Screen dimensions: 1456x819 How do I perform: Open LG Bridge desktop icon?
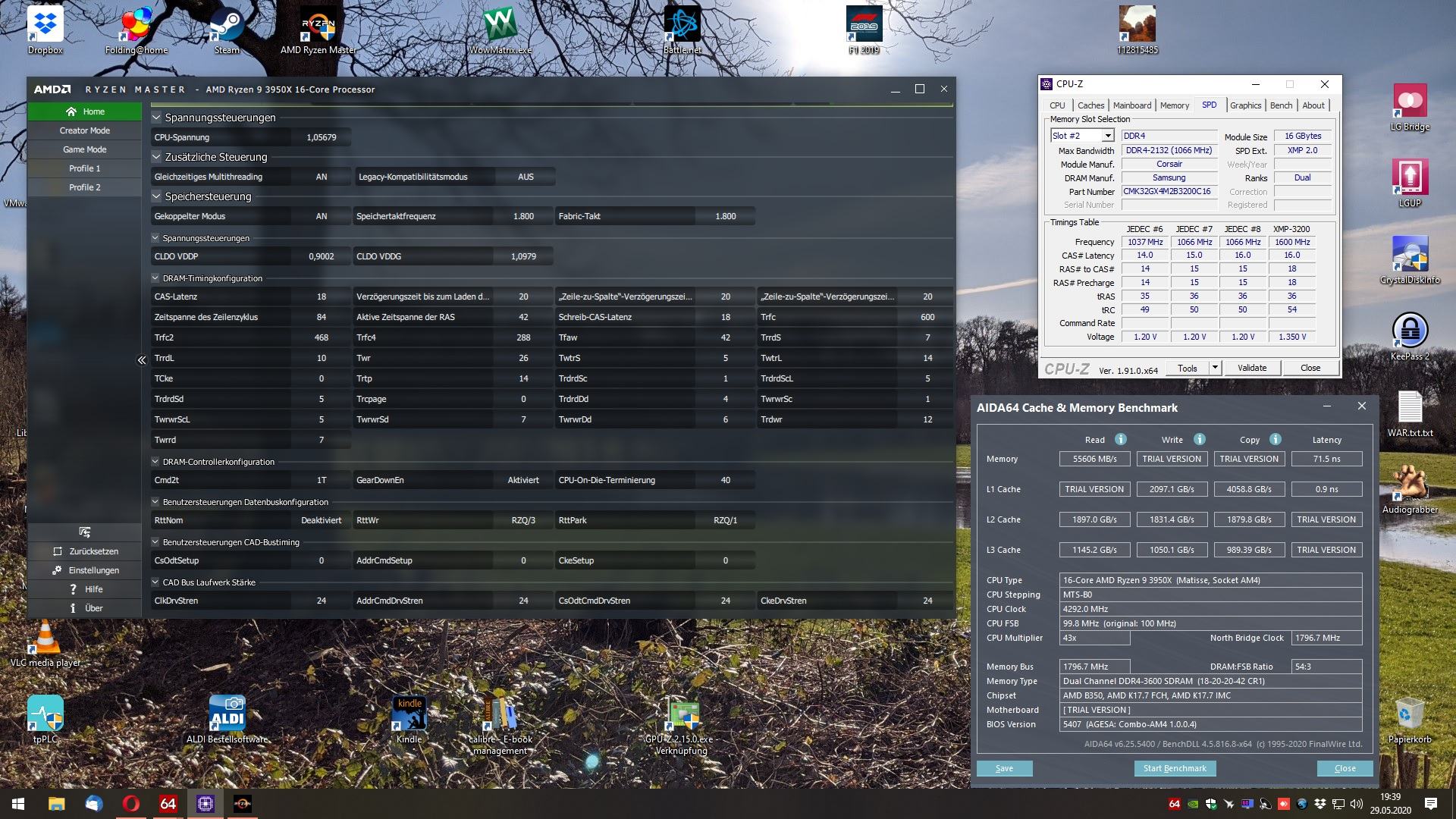[1410, 107]
